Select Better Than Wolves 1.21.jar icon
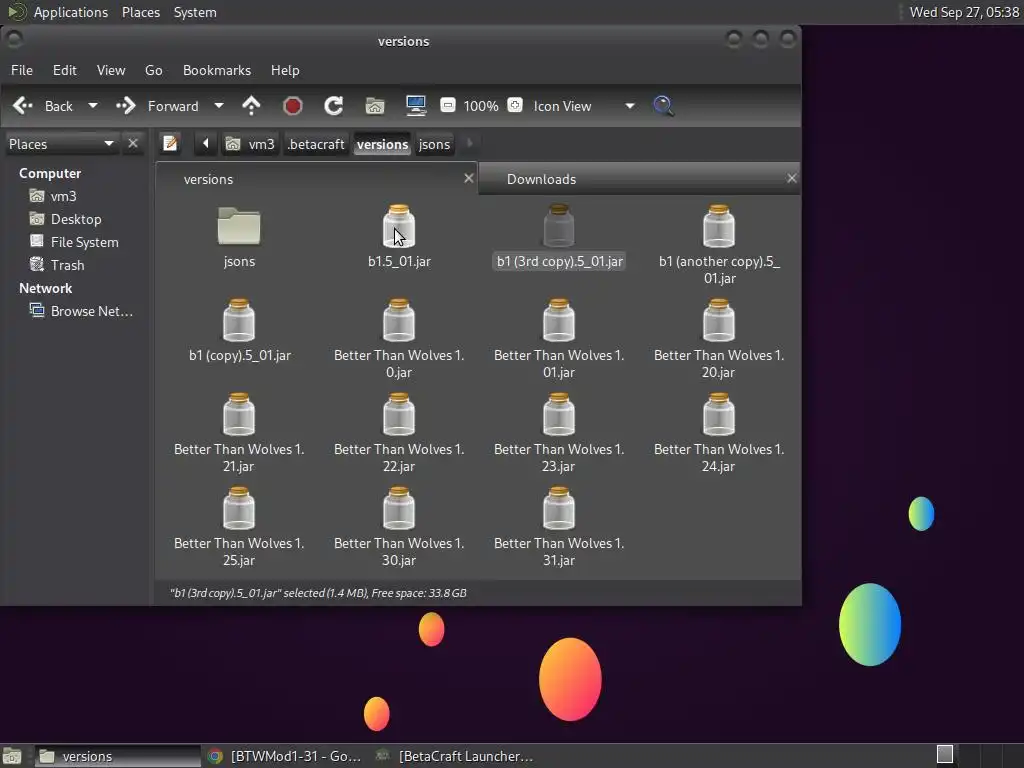1024x768 pixels. coord(239,414)
